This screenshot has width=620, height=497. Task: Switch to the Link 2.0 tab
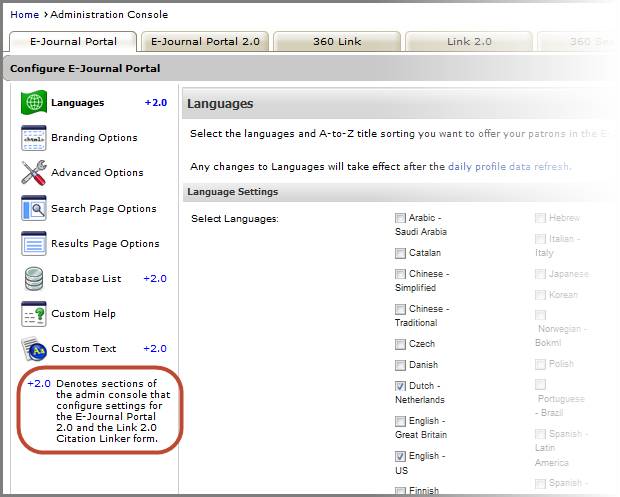pos(469,42)
